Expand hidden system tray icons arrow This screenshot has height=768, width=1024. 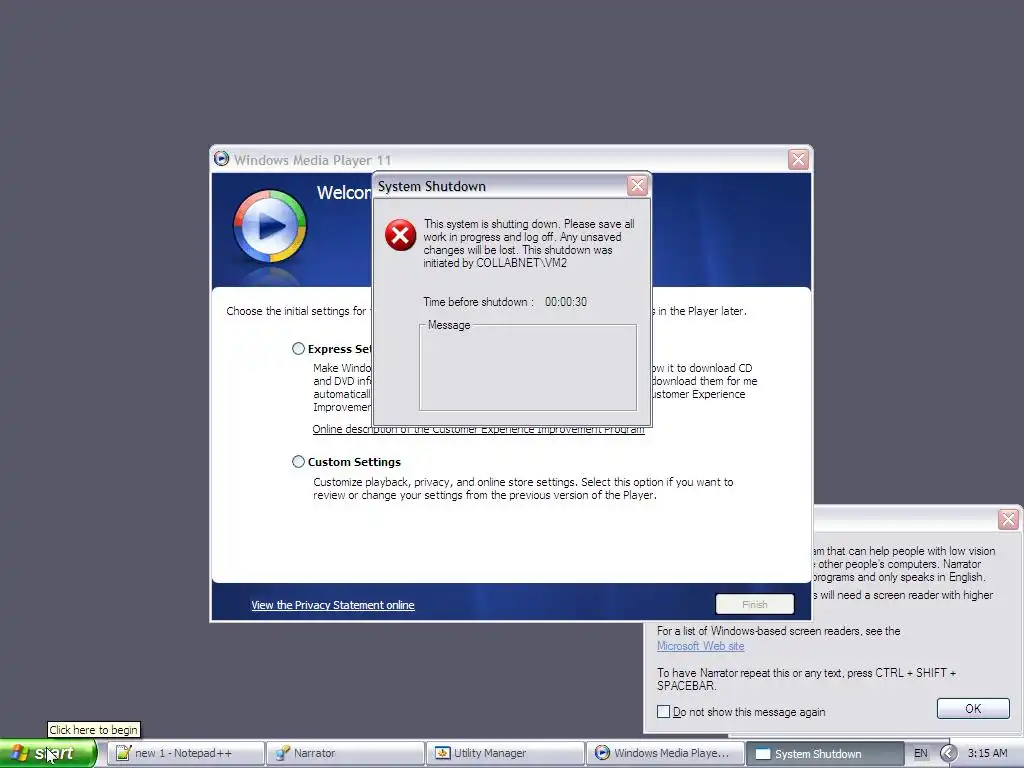(x=948, y=753)
